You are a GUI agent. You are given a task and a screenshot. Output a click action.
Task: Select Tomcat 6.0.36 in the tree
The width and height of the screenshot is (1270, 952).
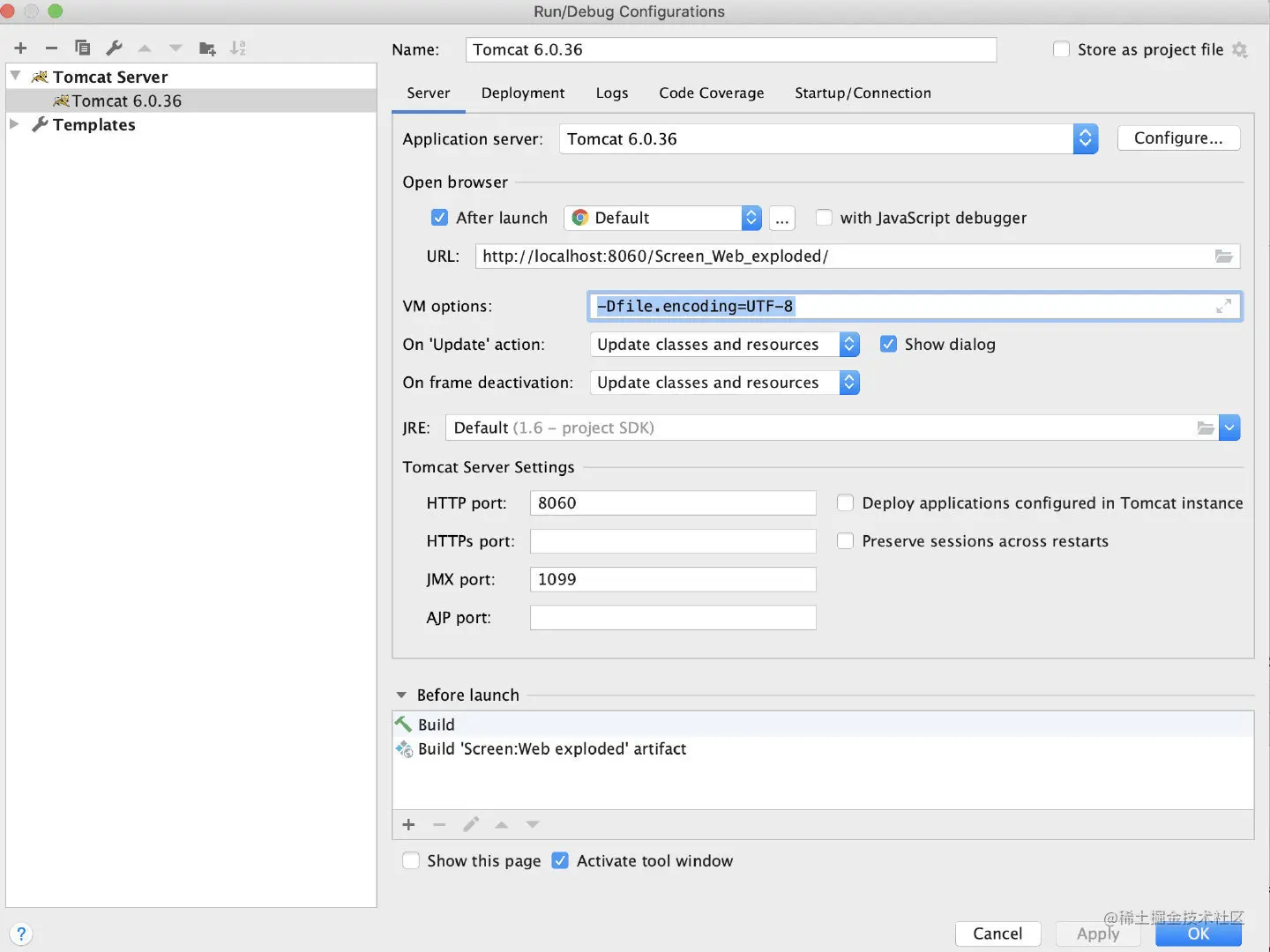point(191,101)
